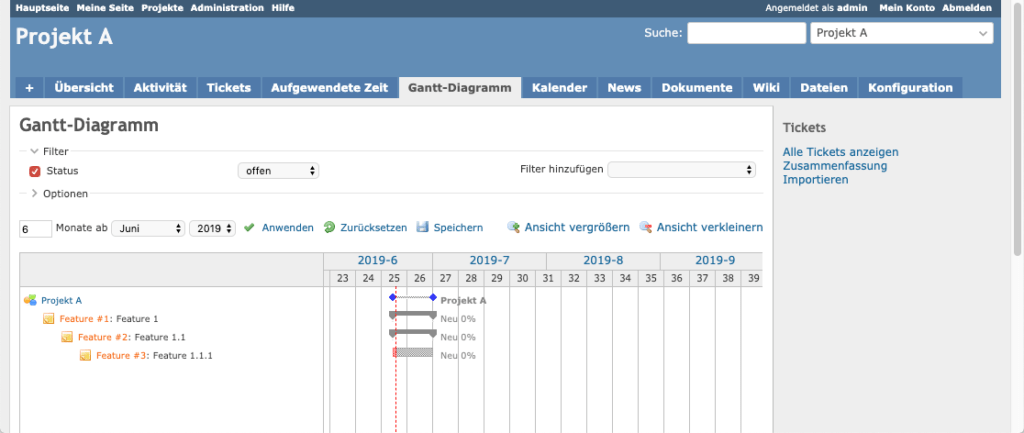Open the Tickets tab
Image resolution: width=1024 pixels, height=433 pixels.
pos(228,88)
